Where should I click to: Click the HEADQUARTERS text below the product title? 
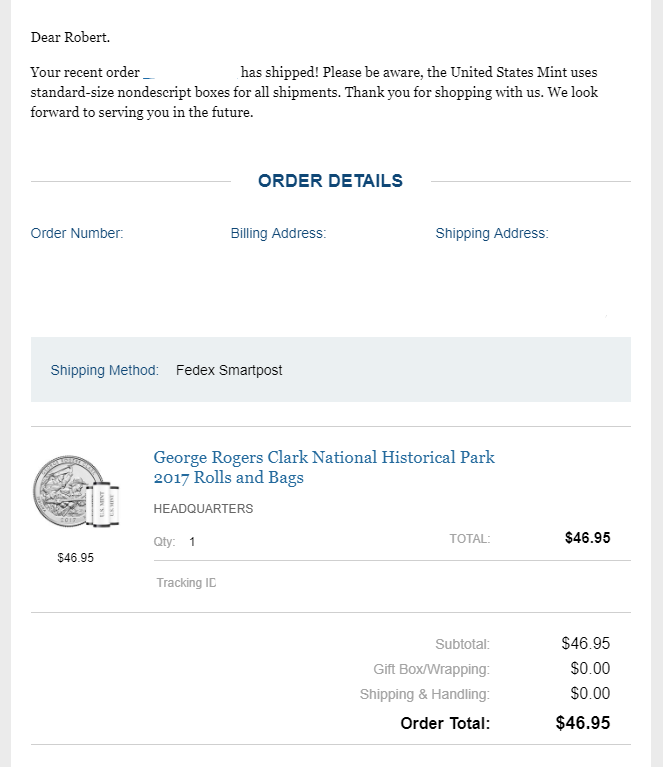click(x=203, y=509)
